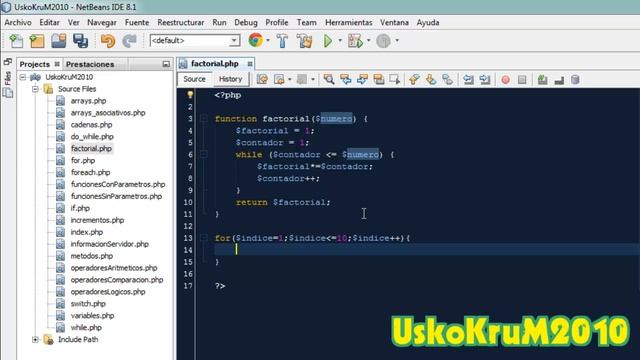Click the Clean and Build icon
Viewport: 640px width, 360px height.
[x=304, y=41]
